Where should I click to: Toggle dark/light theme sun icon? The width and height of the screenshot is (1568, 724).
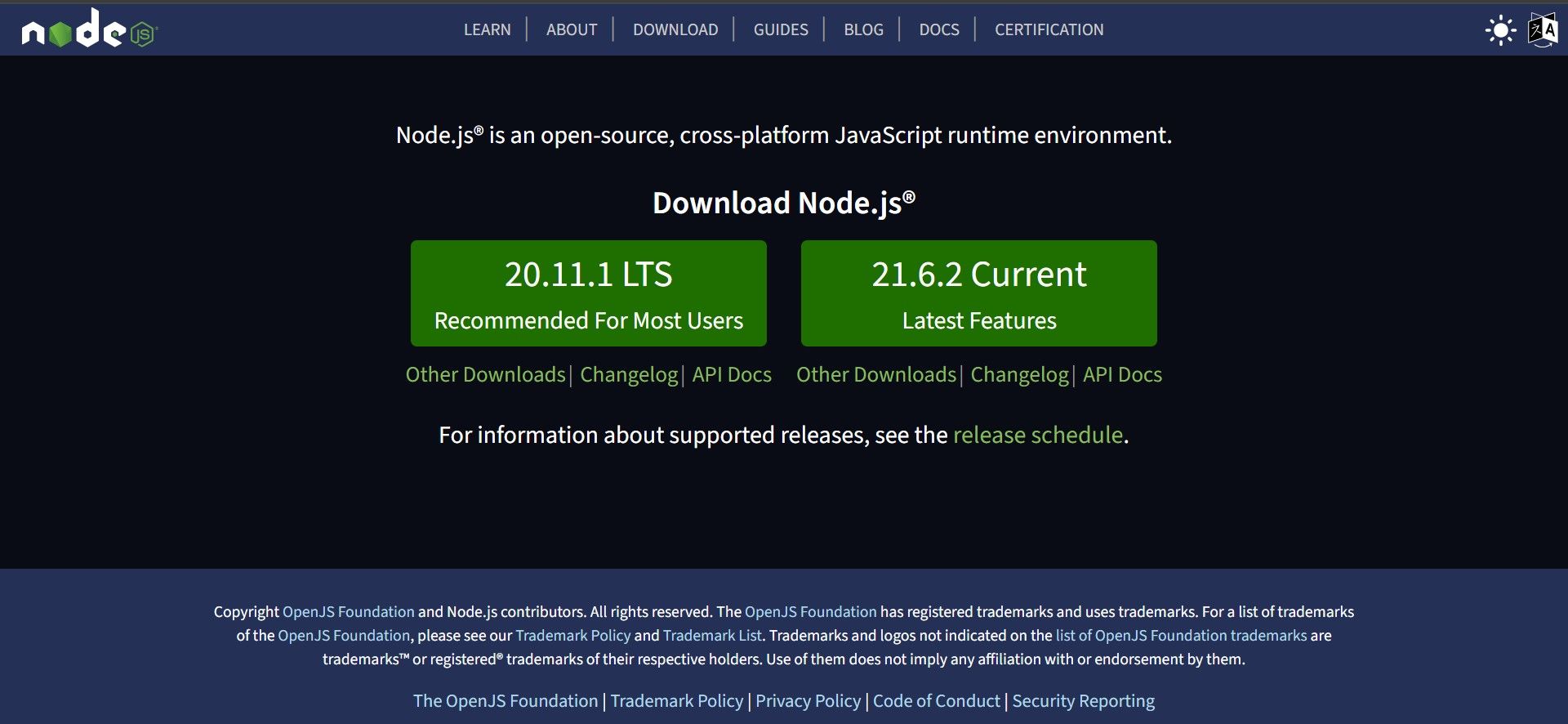pyautogui.click(x=1500, y=30)
